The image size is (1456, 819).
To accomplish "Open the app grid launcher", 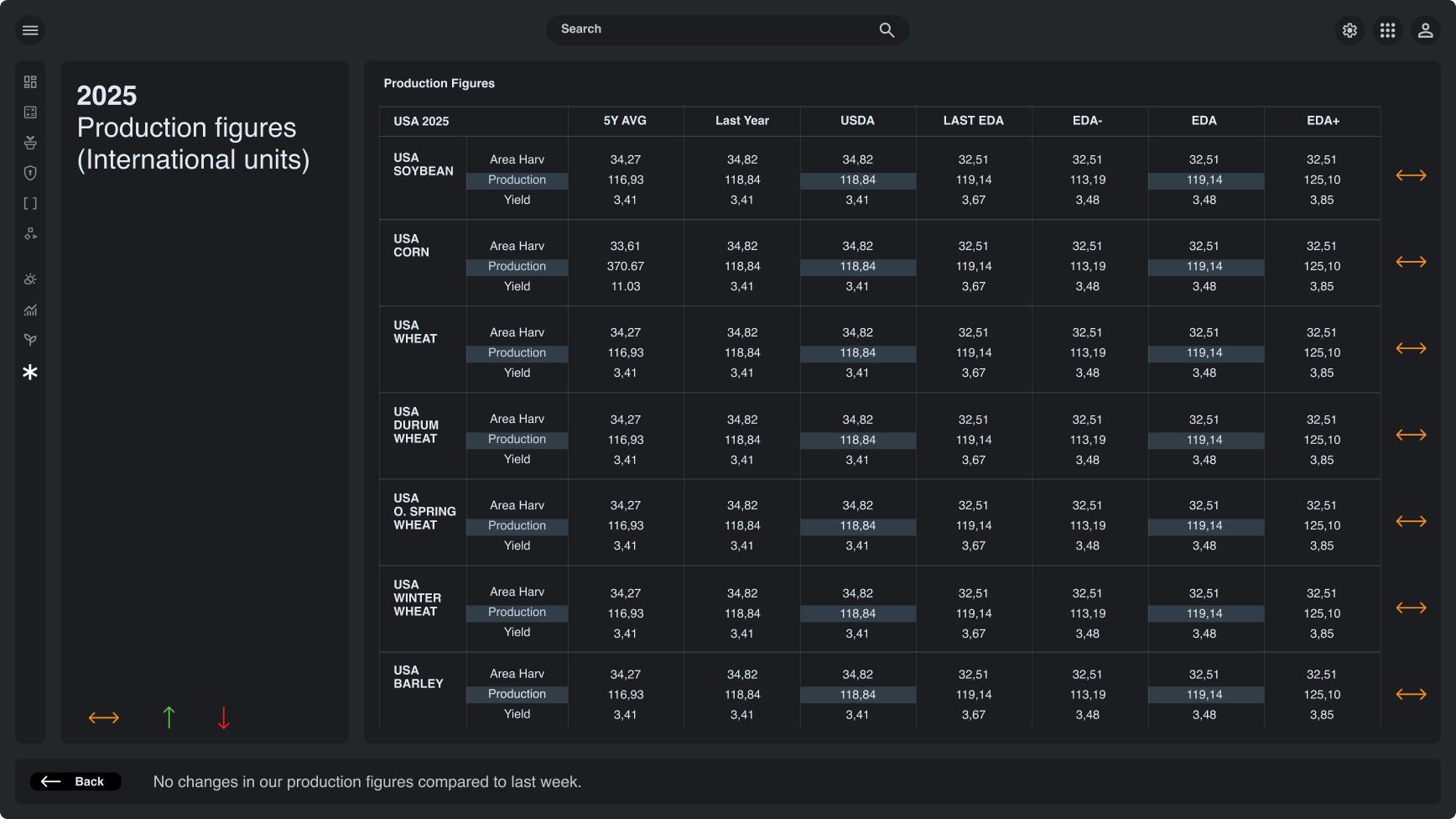I will pos(1388,30).
